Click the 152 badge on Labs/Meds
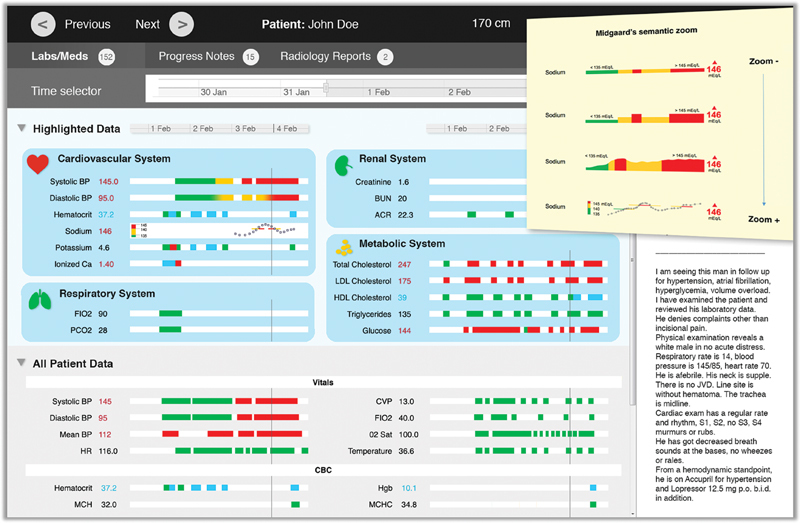The height and width of the screenshot is (523, 800). click(106, 57)
